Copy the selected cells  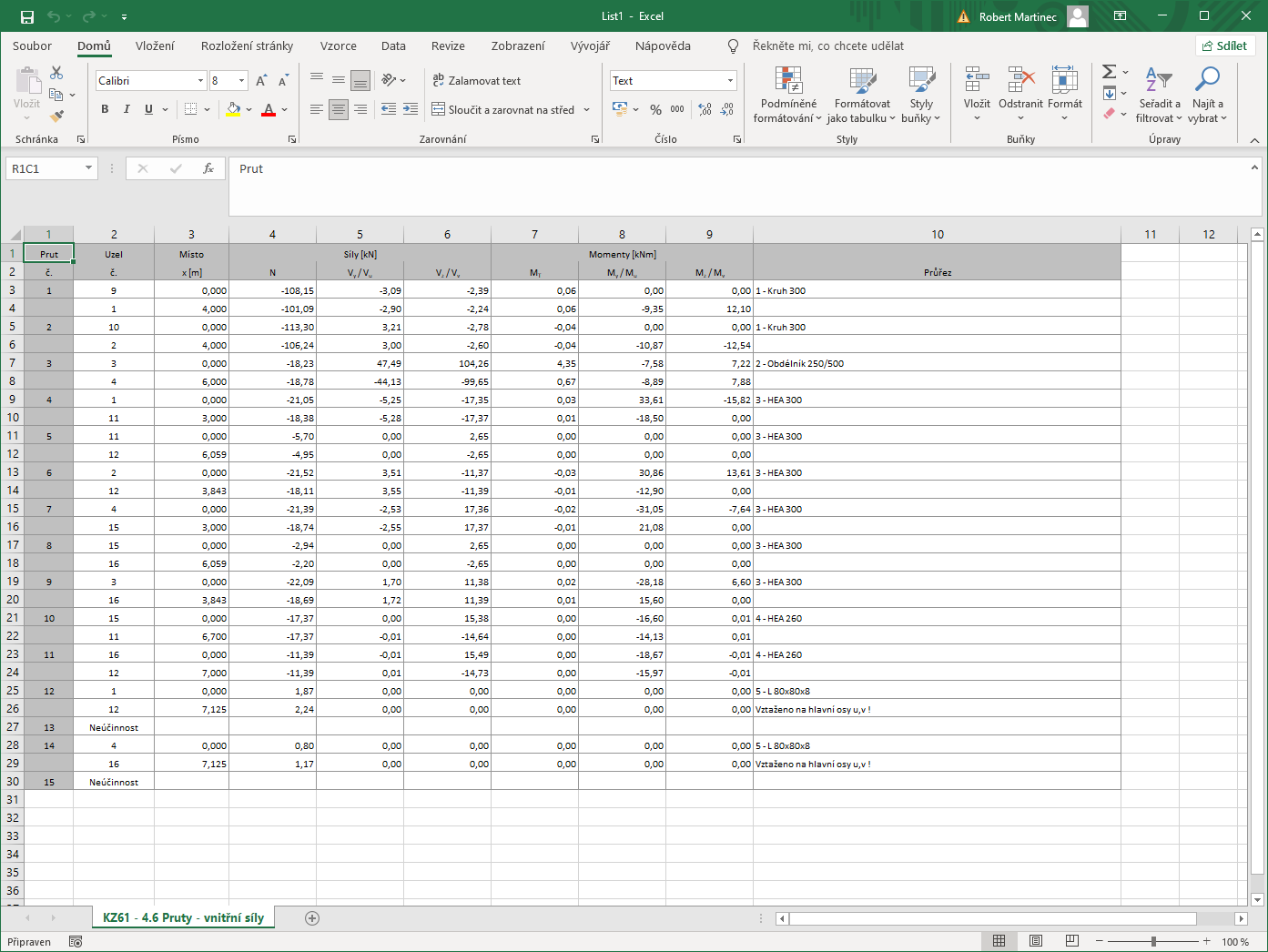pyautogui.click(x=56, y=95)
